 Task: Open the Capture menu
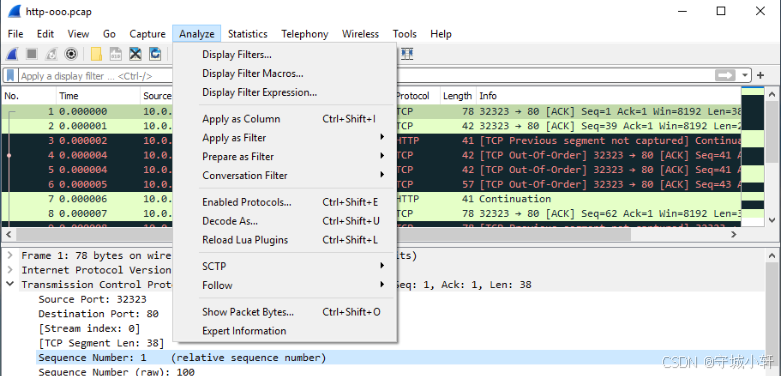pos(147,34)
